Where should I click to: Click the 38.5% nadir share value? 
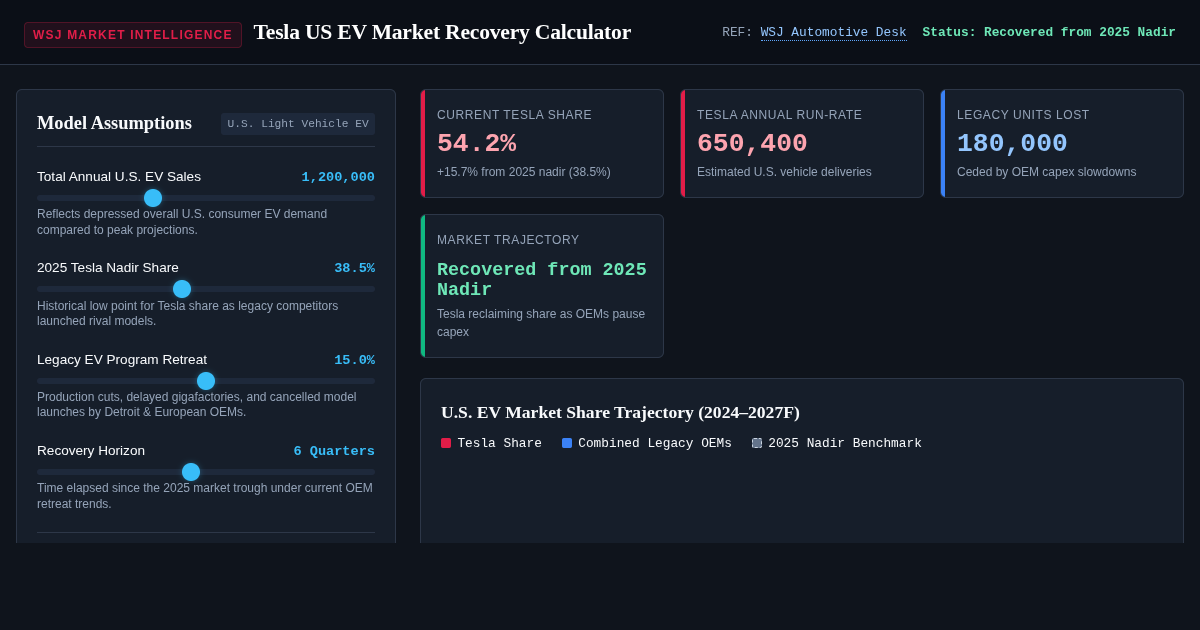(x=354, y=268)
